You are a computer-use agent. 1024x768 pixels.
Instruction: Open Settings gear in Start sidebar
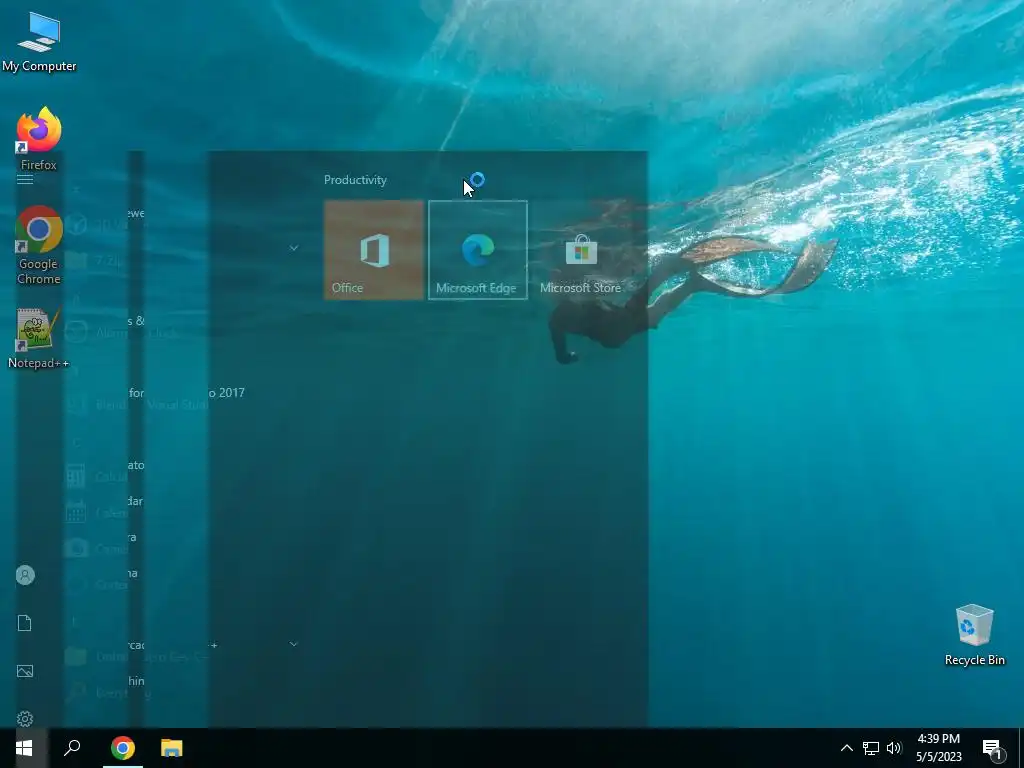25,719
